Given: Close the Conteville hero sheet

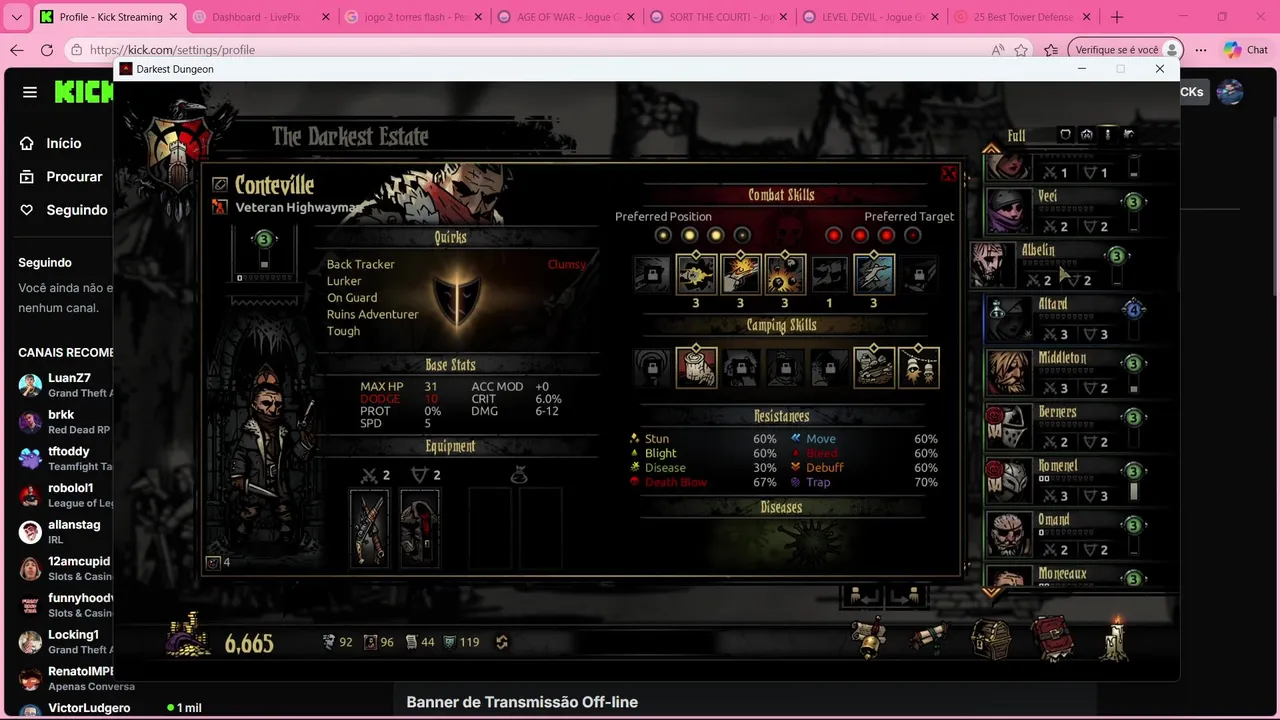Looking at the screenshot, I should pos(948,175).
